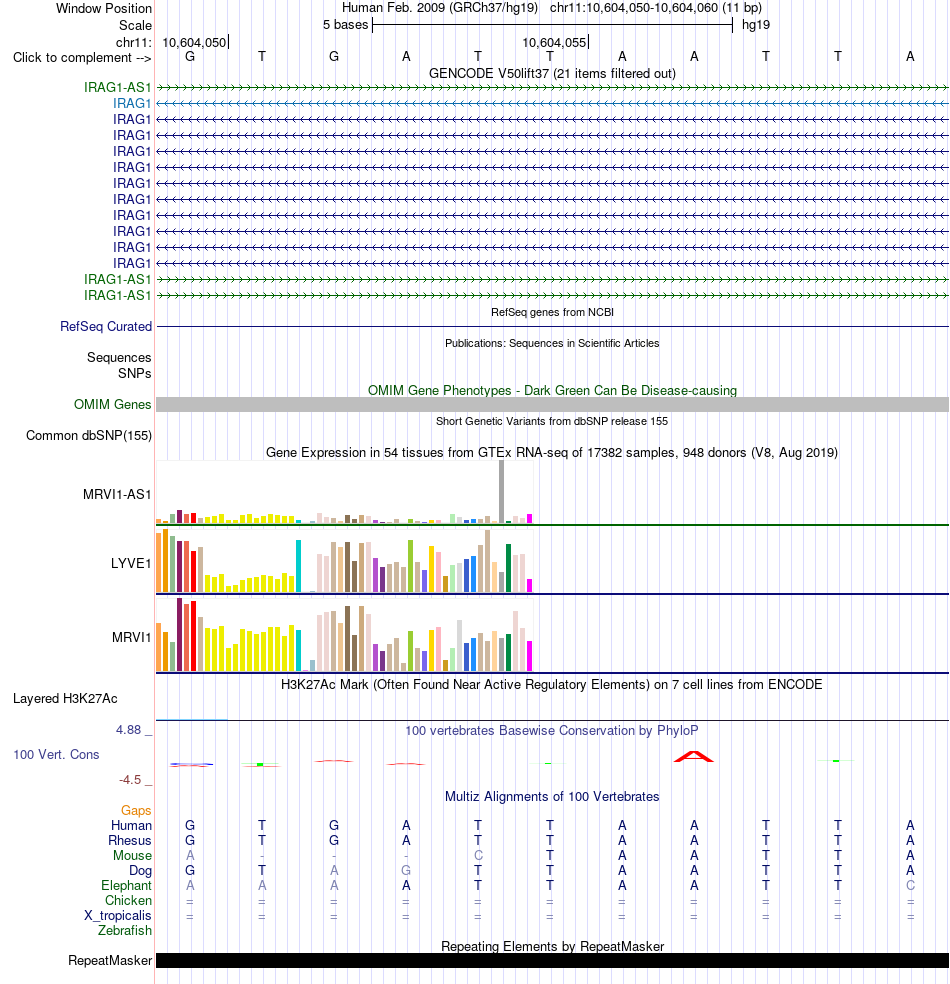Click the gray OMIM Genes item bar
This screenshot has width=950, height=984.
coord(552,404)
